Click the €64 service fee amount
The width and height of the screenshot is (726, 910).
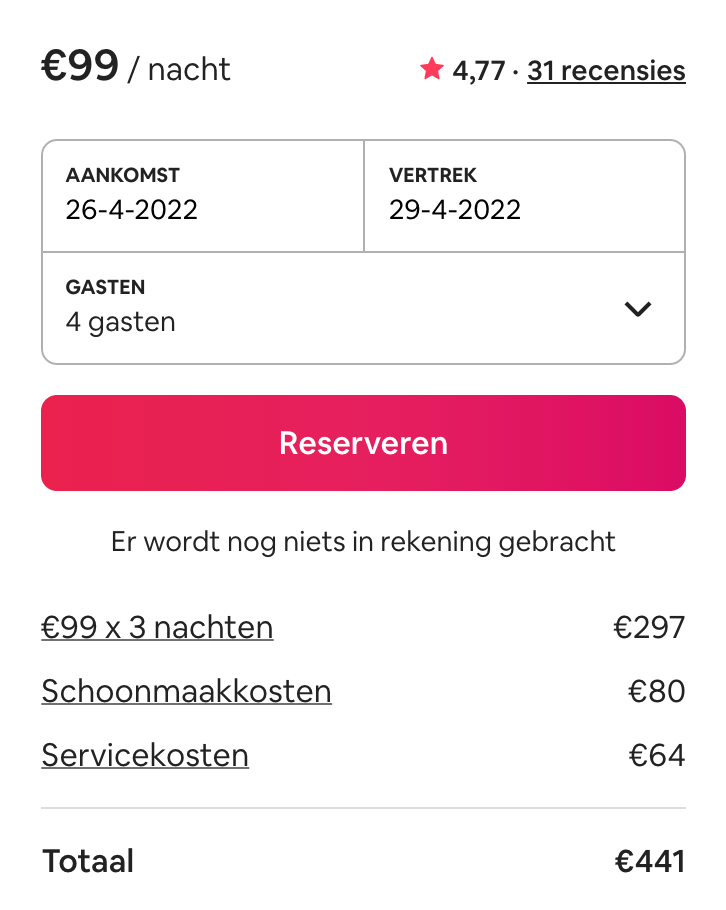coord(656,755)
